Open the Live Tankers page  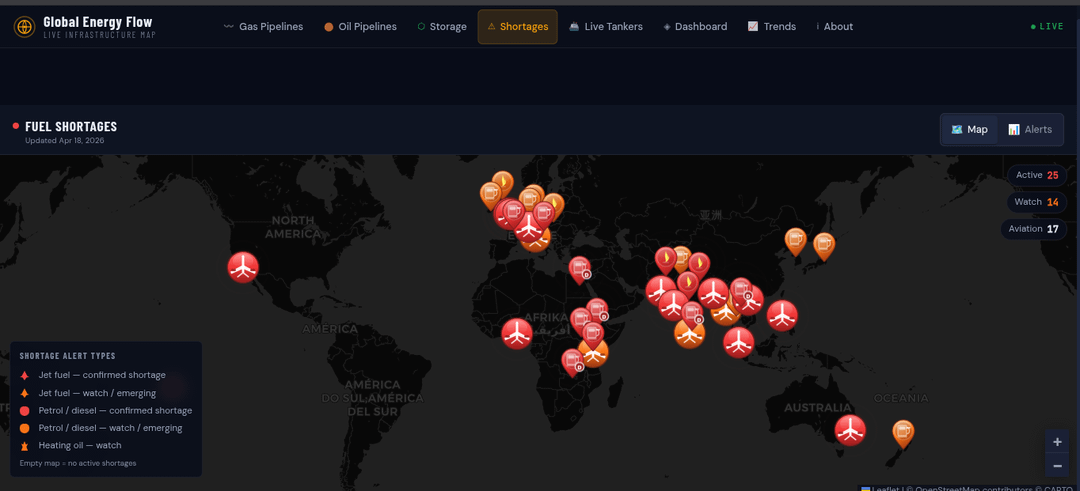coord(606,27)
